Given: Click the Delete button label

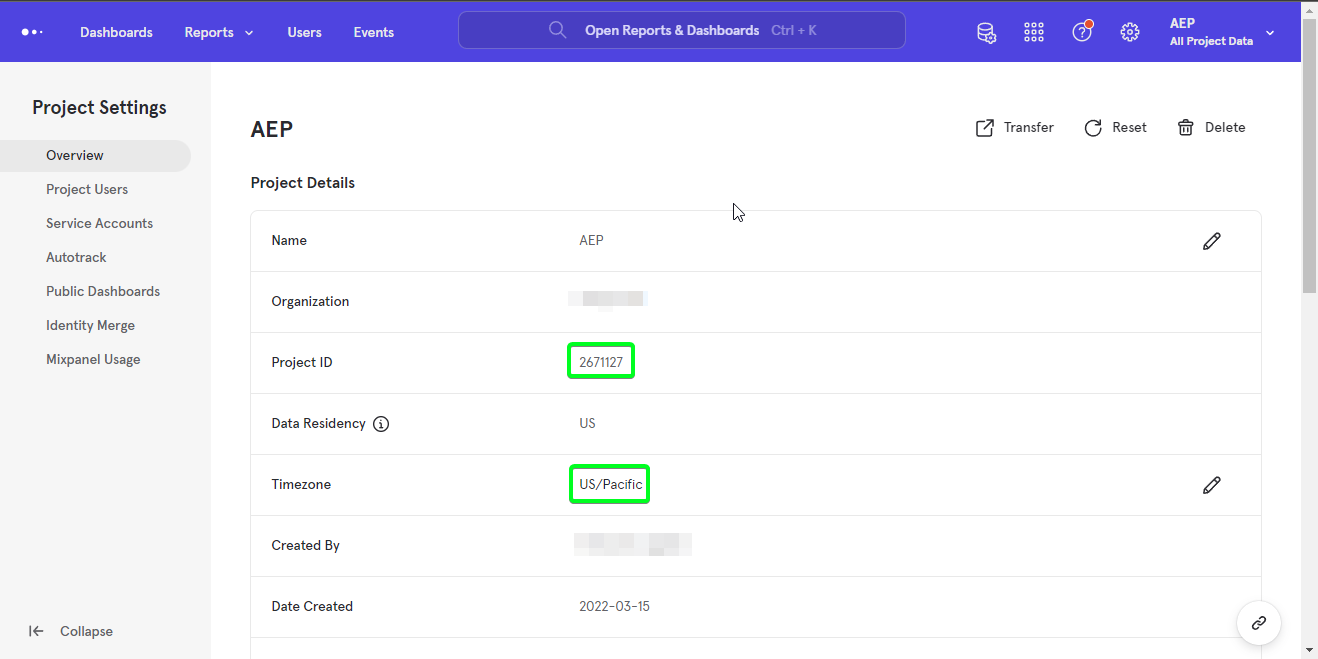Looking at the screenshot, I should click(x=1225, y=128).
